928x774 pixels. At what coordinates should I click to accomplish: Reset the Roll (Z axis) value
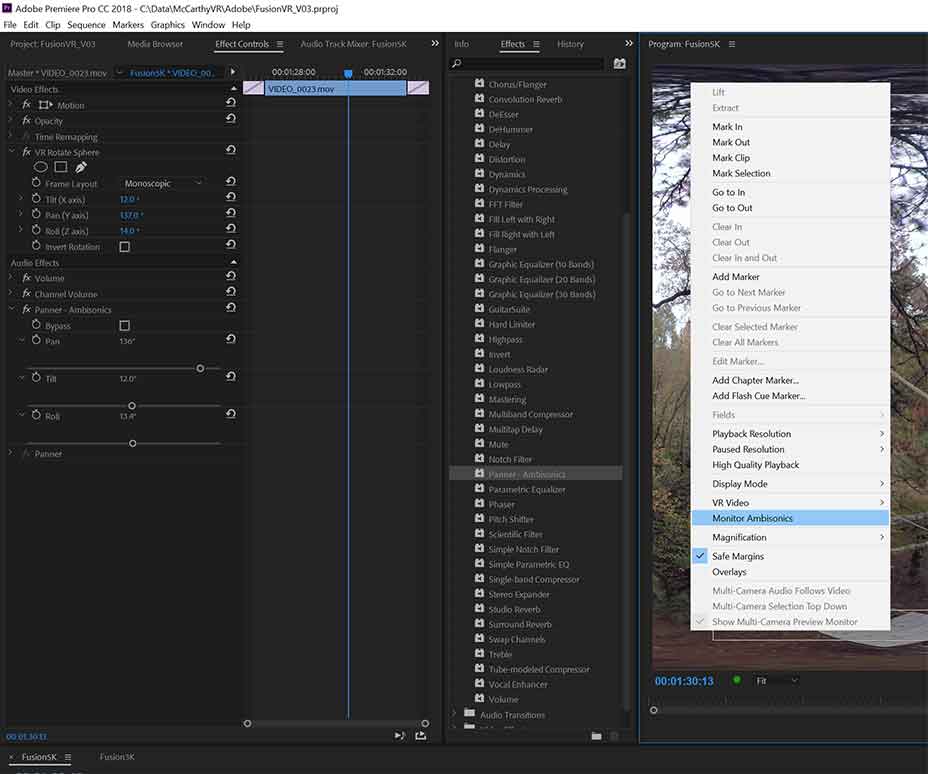coord(231,228)
